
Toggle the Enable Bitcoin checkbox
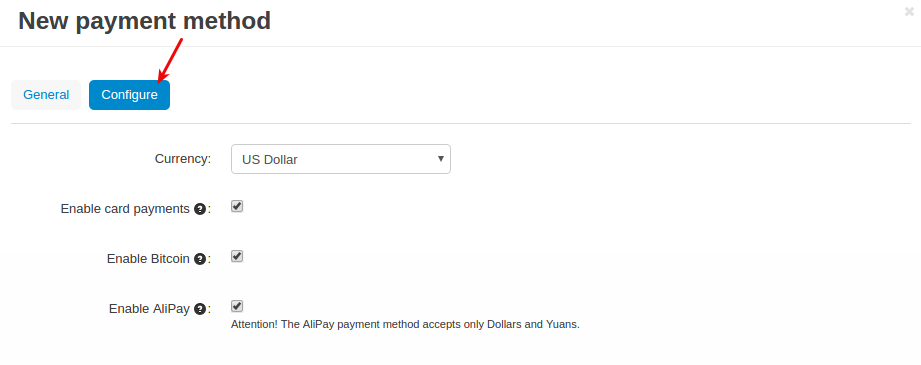pos(237,256)
